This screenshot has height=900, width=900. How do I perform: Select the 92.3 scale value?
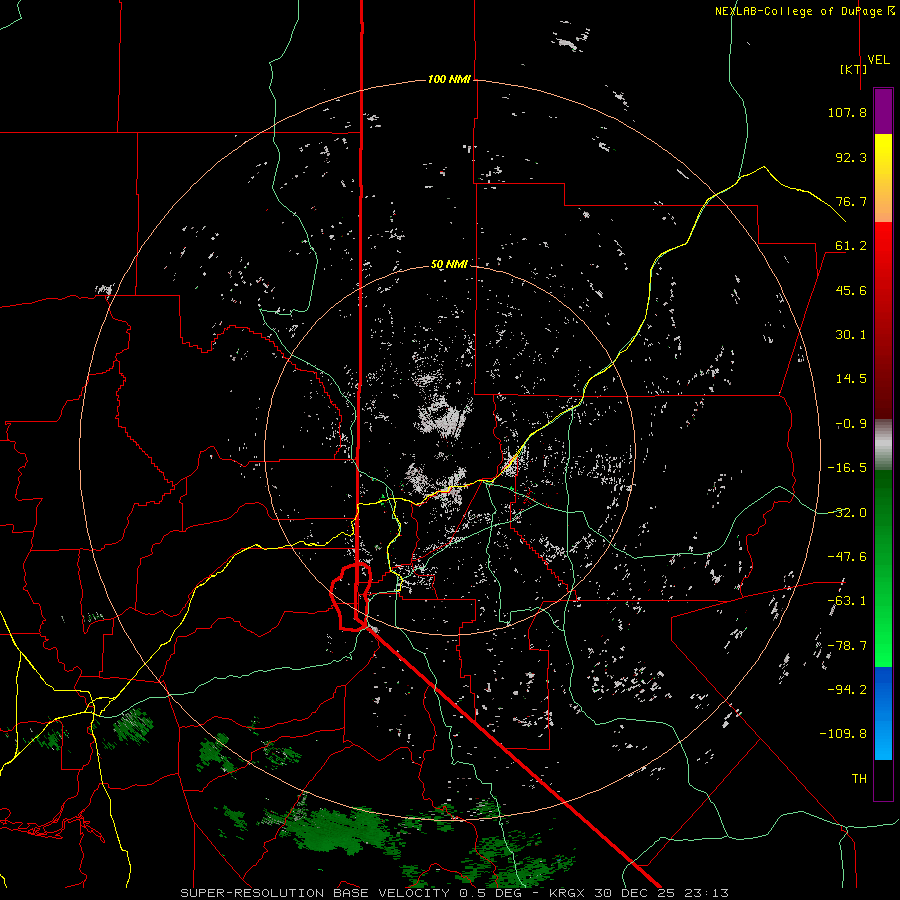pos(851,157)
